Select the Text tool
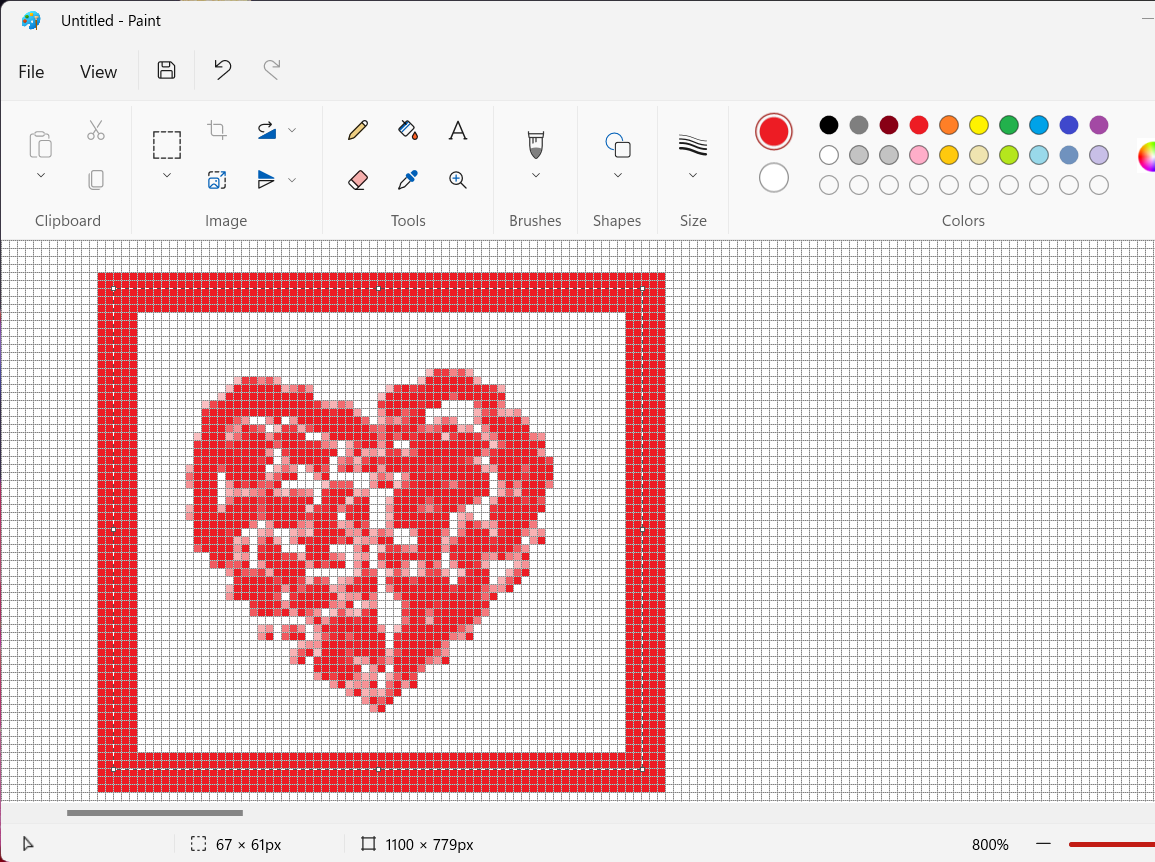Image resolution: width=1155 pixels, height=862 pixels. click(457, 130)
